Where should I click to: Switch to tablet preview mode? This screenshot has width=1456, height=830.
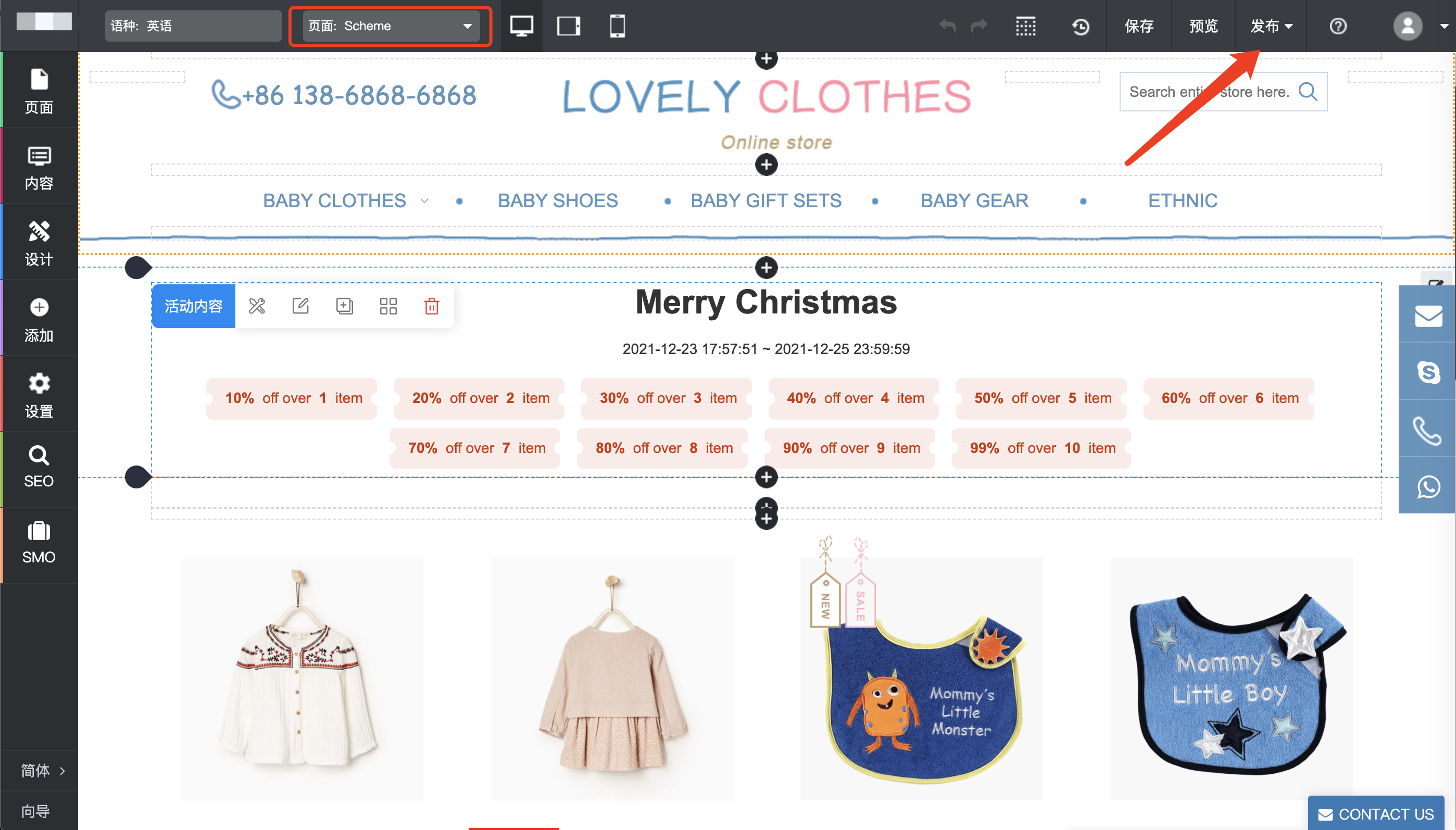568,26
